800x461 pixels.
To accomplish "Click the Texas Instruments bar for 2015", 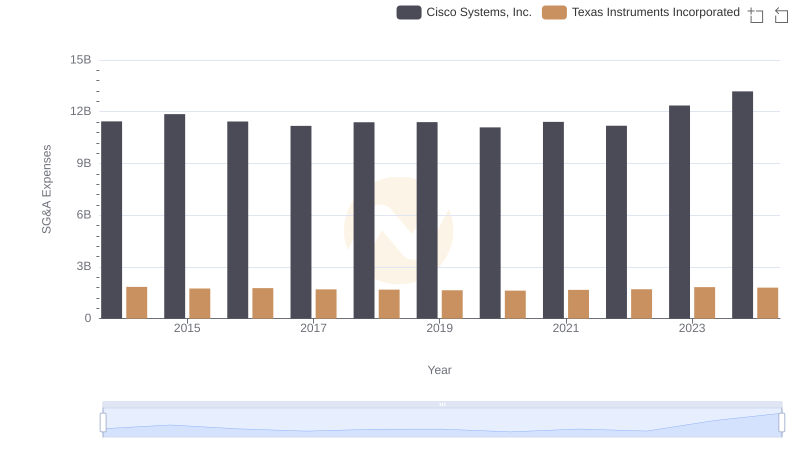I will 199,303.
